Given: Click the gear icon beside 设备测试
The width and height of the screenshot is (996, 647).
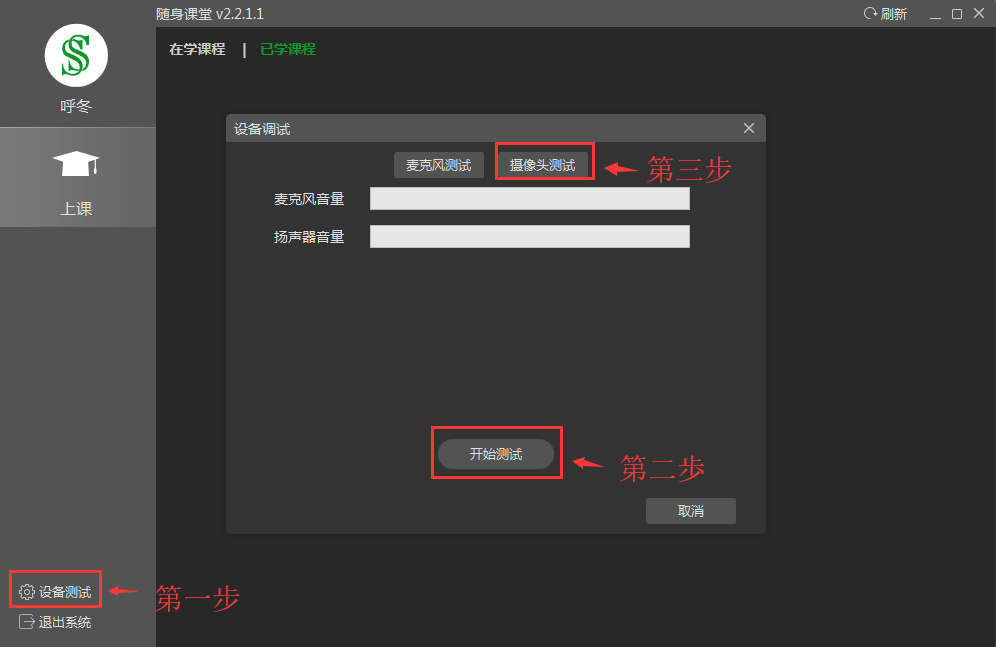Looking at the screenshot, I should (x=27, y=592).
